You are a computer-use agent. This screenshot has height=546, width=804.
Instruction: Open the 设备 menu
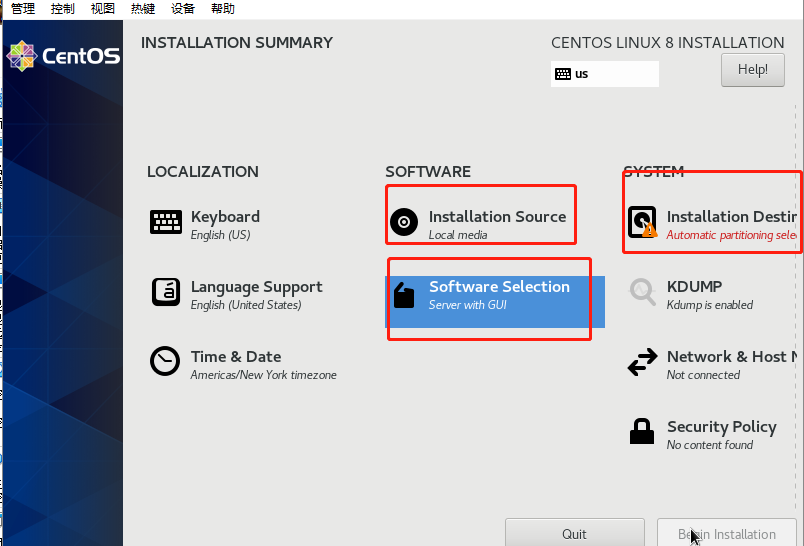point(183,9)
